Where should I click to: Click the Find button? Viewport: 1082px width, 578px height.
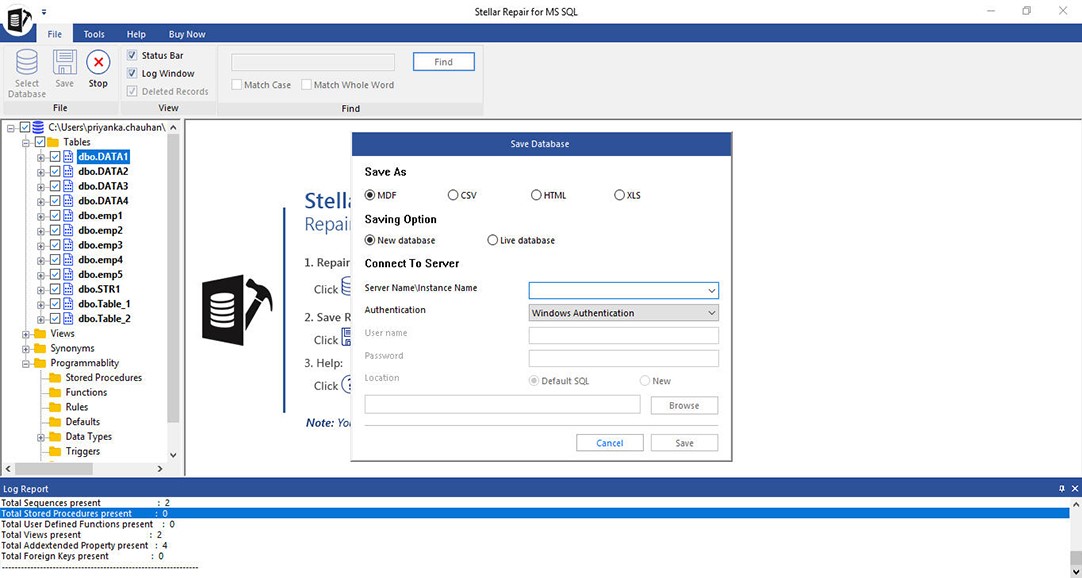(443, 62)
